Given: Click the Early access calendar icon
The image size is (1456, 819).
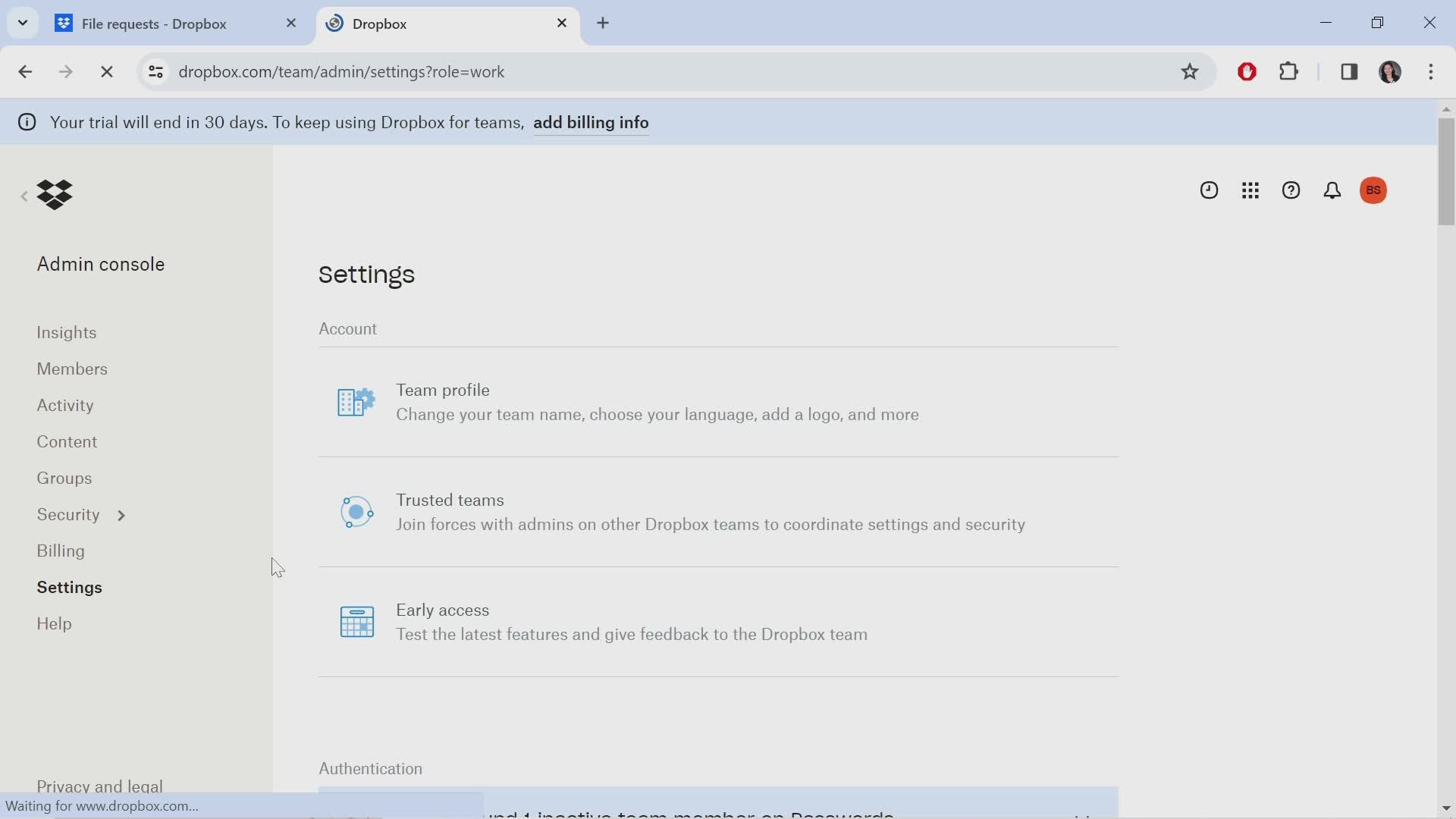Looking at the screenshot, I should coord(356,622).
